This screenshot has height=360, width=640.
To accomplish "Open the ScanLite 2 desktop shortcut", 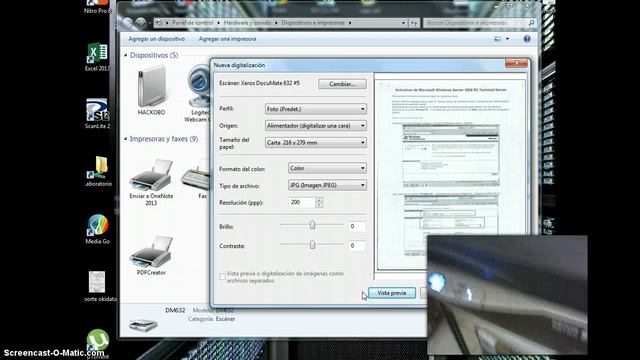I will coord(97,113).
